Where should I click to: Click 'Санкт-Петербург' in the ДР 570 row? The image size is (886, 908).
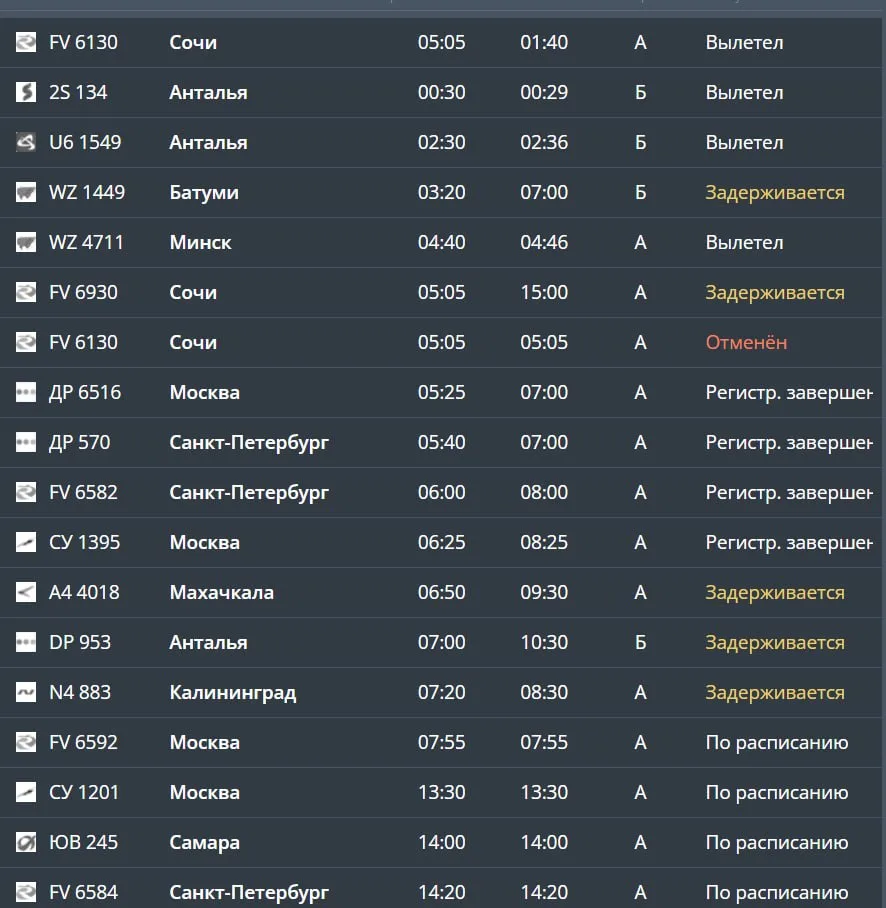pyautogui.click(x=249, y=443)
